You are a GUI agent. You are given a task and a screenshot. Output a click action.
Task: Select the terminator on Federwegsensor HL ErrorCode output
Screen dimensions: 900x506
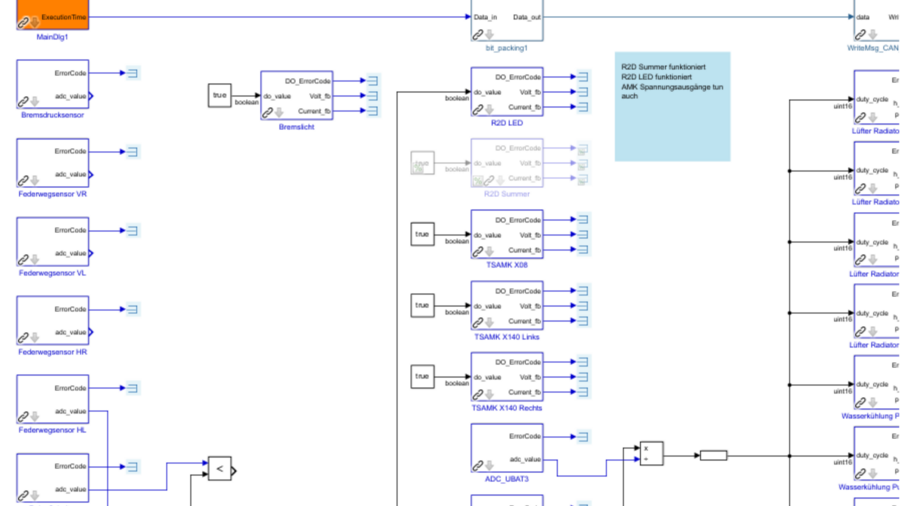(x=133, y=388)
